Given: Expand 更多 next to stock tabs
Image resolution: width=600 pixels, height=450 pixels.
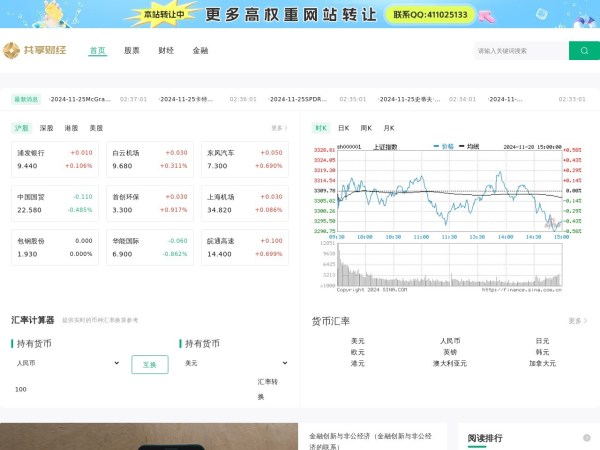Looking at the screenshot, I should (x=279, y=128).
